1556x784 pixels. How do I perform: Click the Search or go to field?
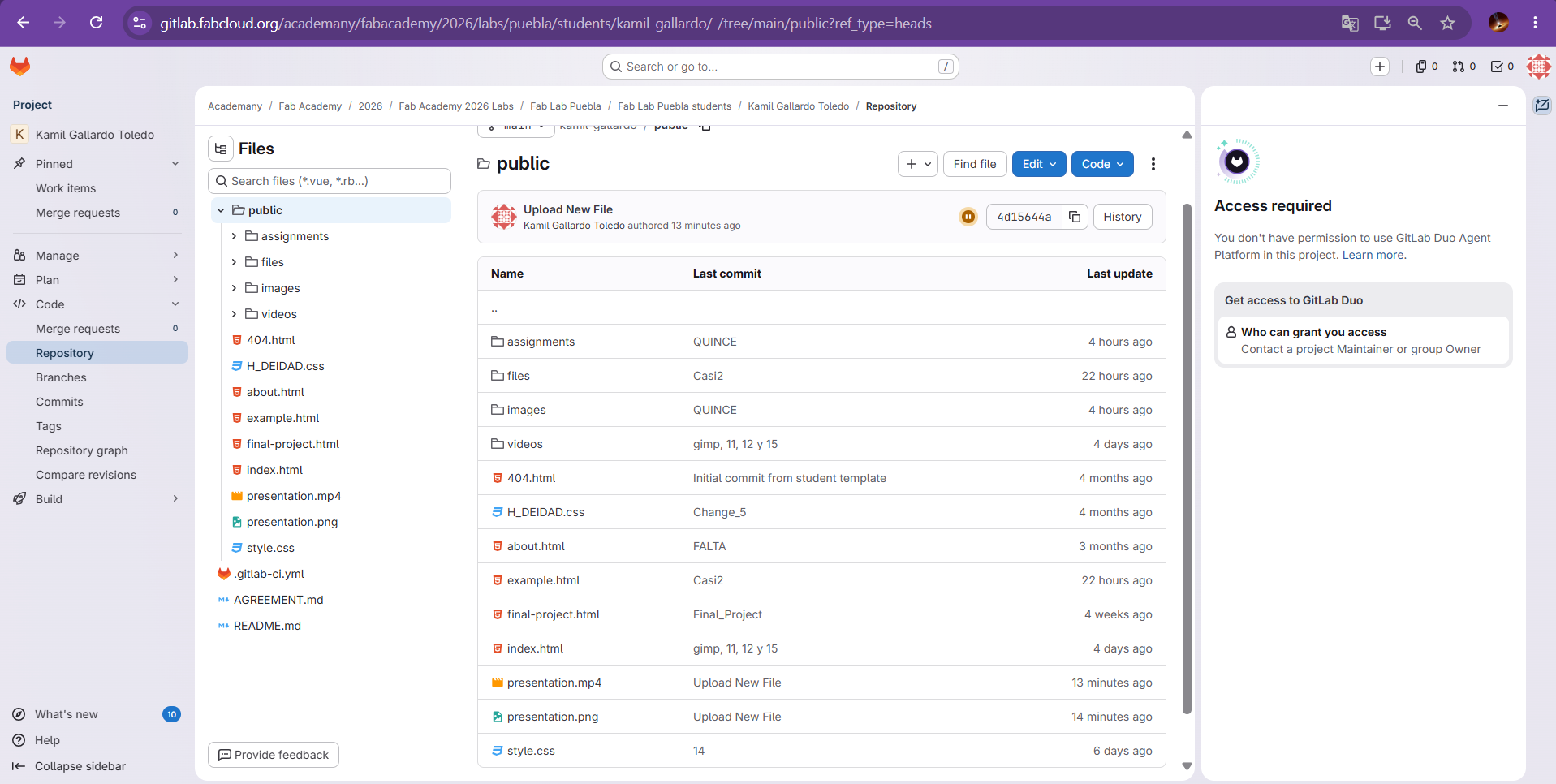781,67
